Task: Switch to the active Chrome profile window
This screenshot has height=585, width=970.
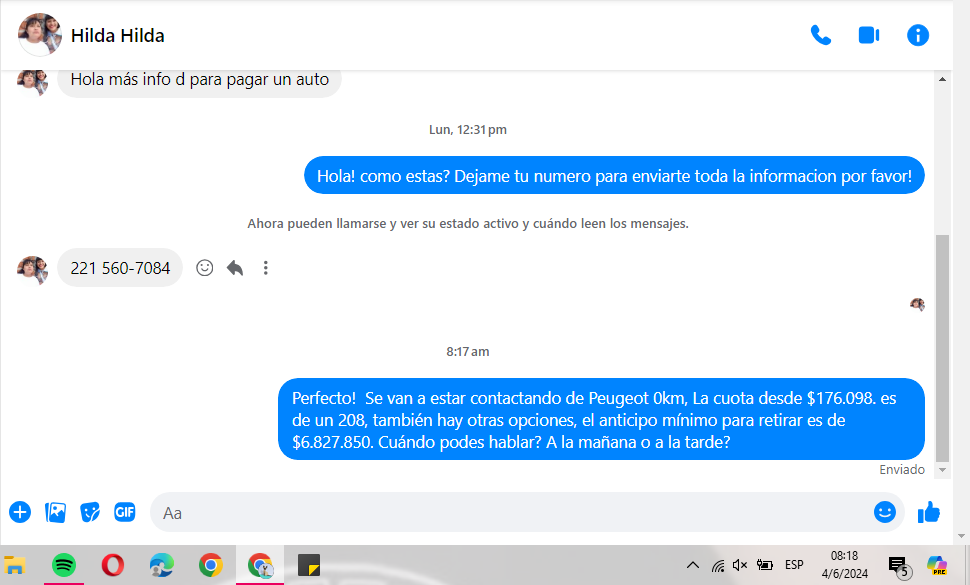Action: click(x=260, y=565)
